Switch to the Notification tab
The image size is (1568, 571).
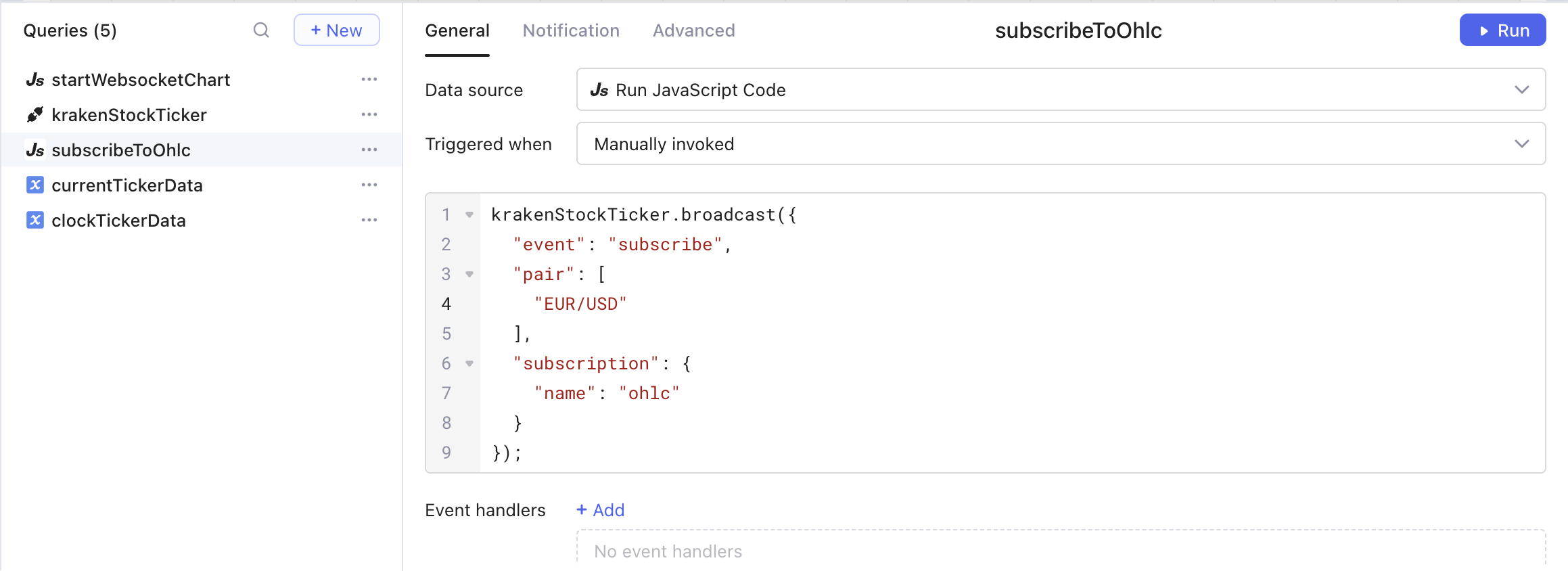tap(571, 30)
